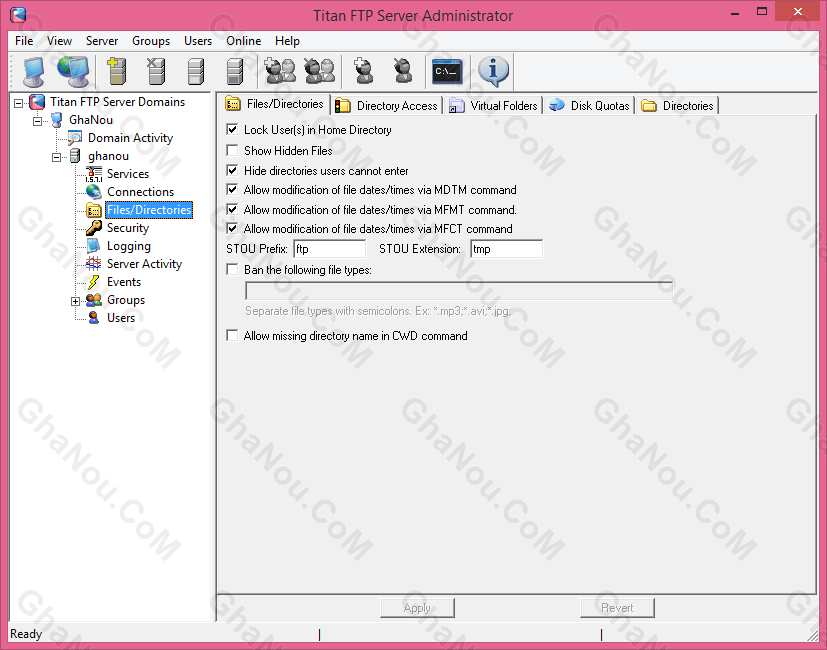Screen dimensions: 827x650
Task: Select Domain Activity label in tree
Action: (130, 138)
